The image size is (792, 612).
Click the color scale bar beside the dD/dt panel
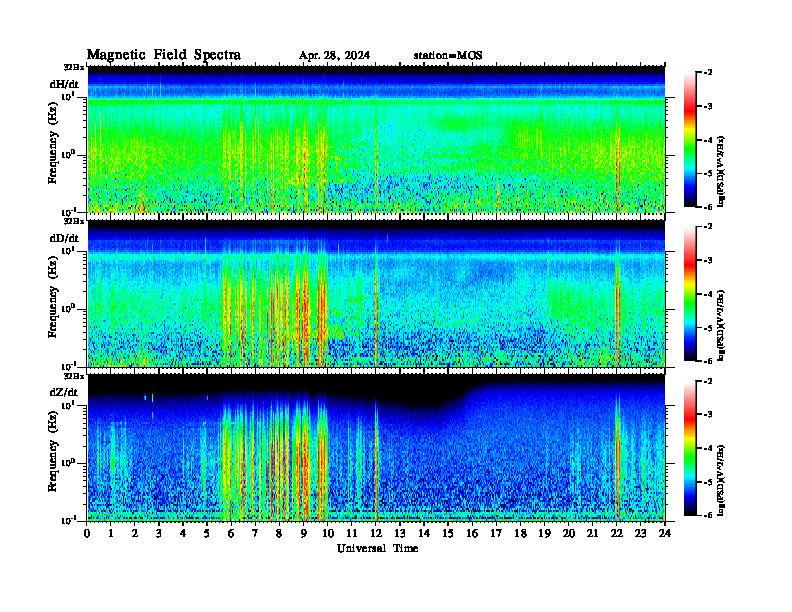pyautogui.click(x=689, y=294)
